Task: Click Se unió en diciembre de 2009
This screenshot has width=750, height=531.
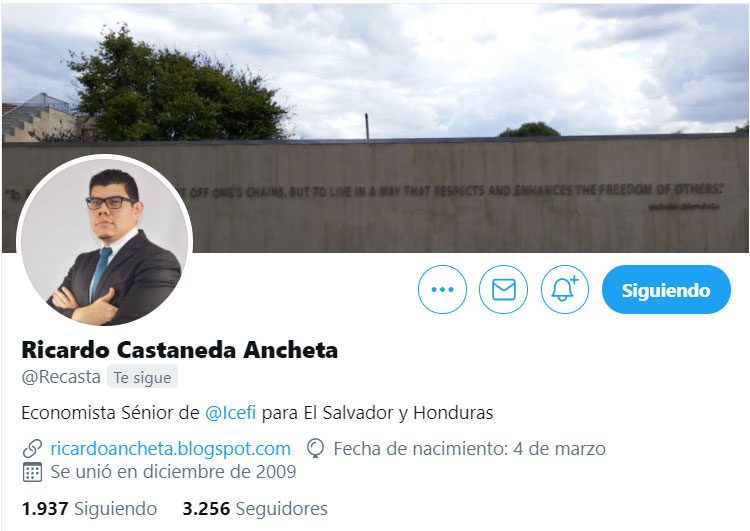Action: pyautogui.click(x=173, y=472)
